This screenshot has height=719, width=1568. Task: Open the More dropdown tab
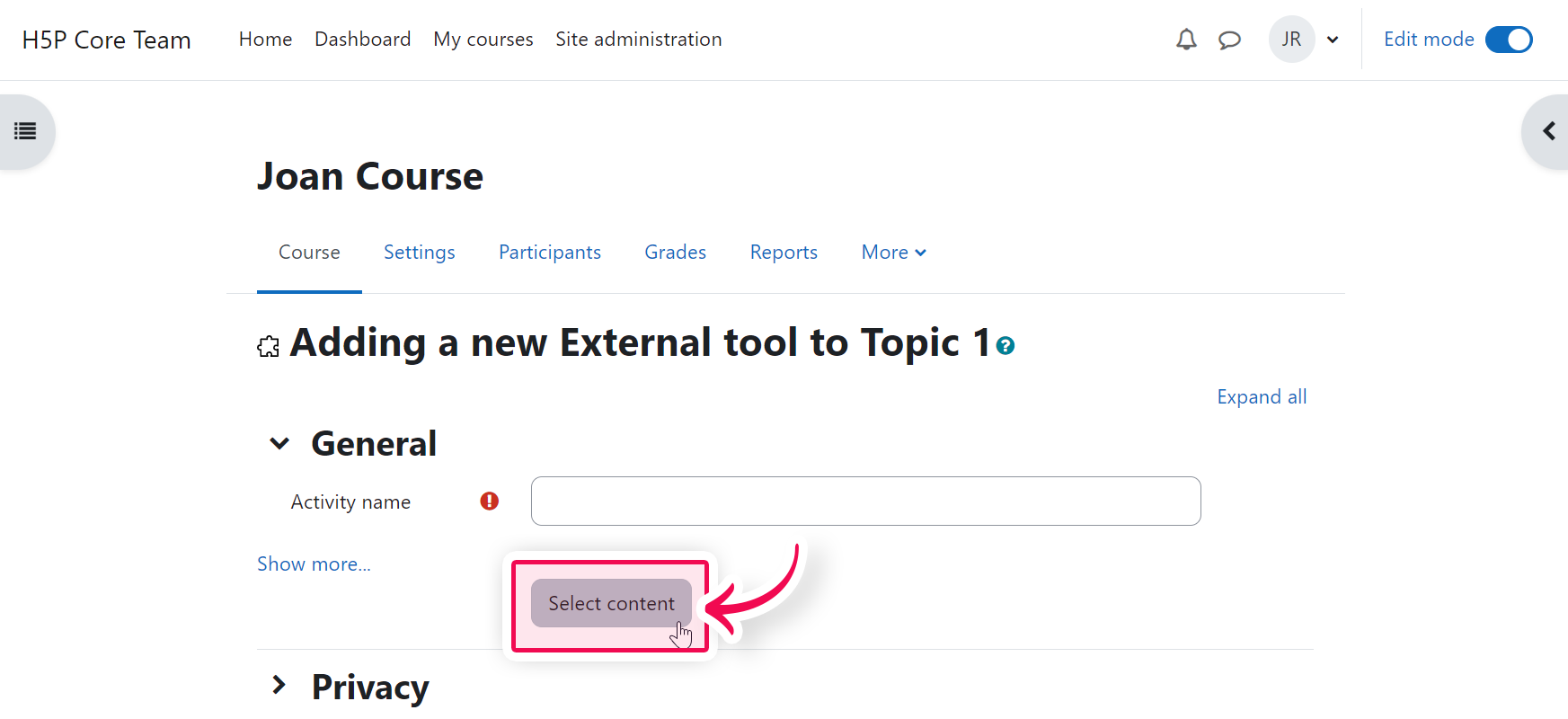pos(893,253)
